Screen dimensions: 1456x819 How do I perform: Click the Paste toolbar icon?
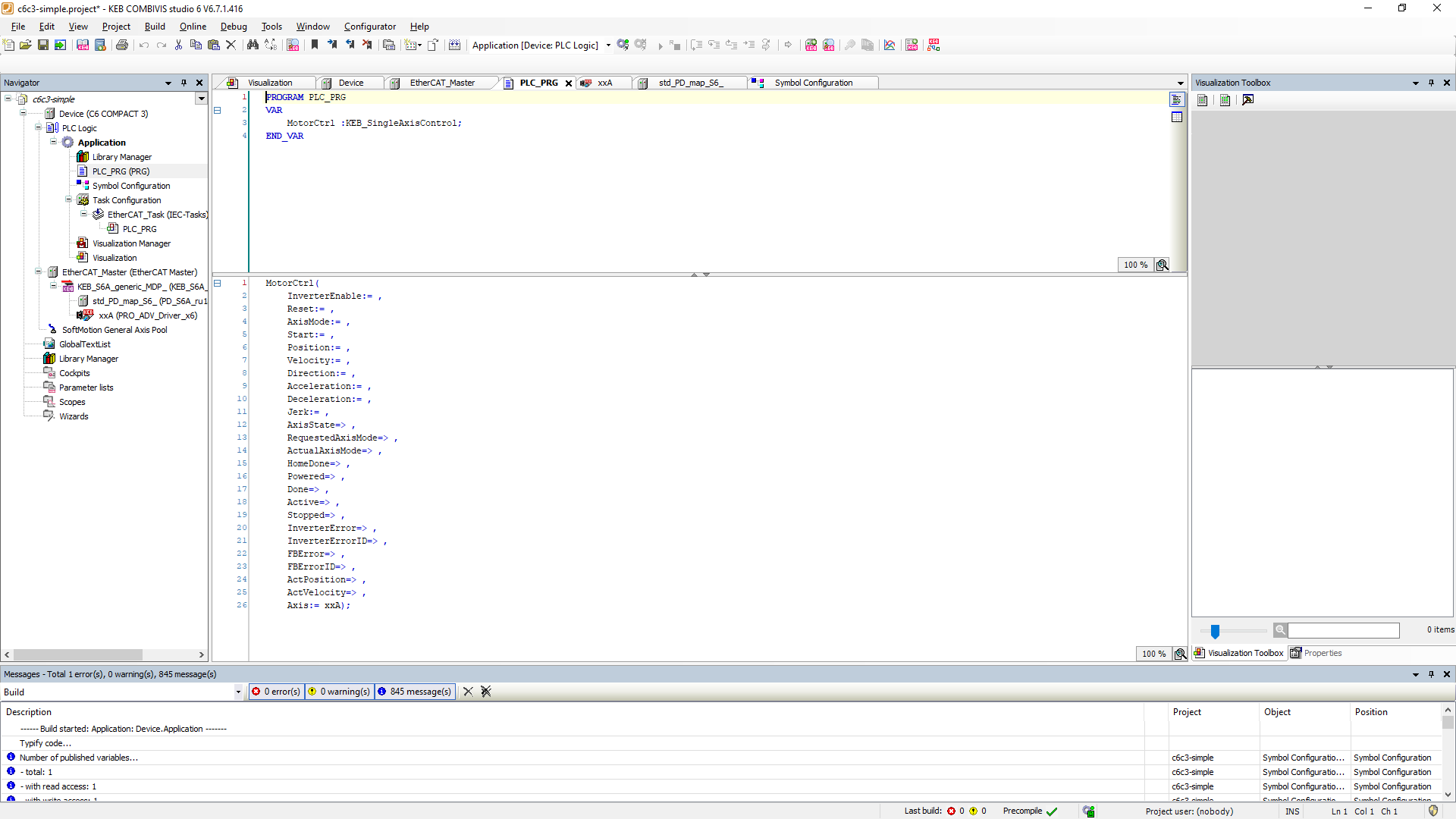pos(214,45)
